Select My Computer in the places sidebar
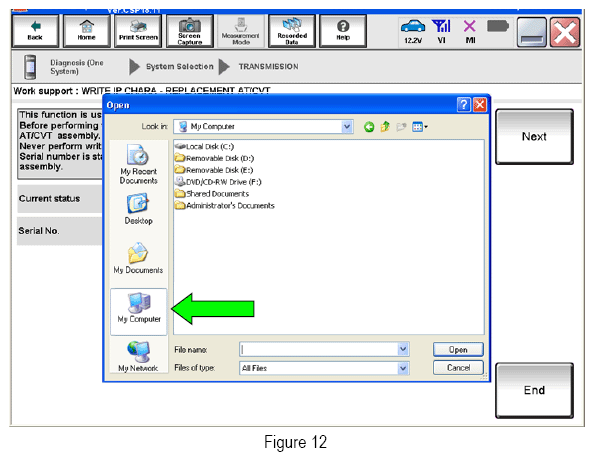 click(x=139, y=311)
